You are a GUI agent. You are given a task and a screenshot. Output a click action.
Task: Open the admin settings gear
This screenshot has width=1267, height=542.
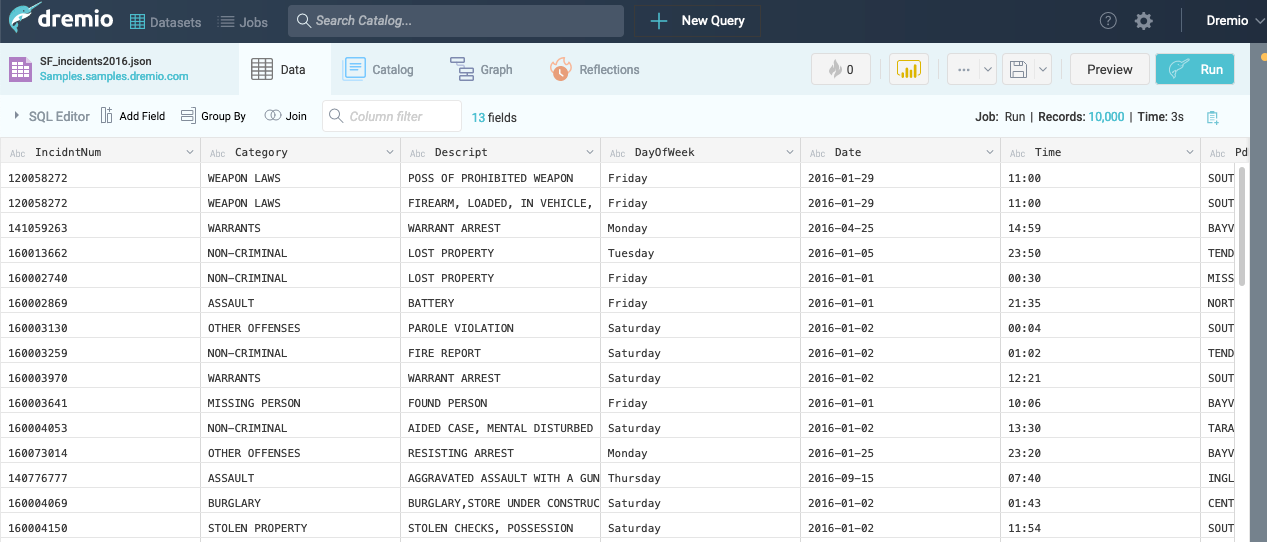(1144, 20)
